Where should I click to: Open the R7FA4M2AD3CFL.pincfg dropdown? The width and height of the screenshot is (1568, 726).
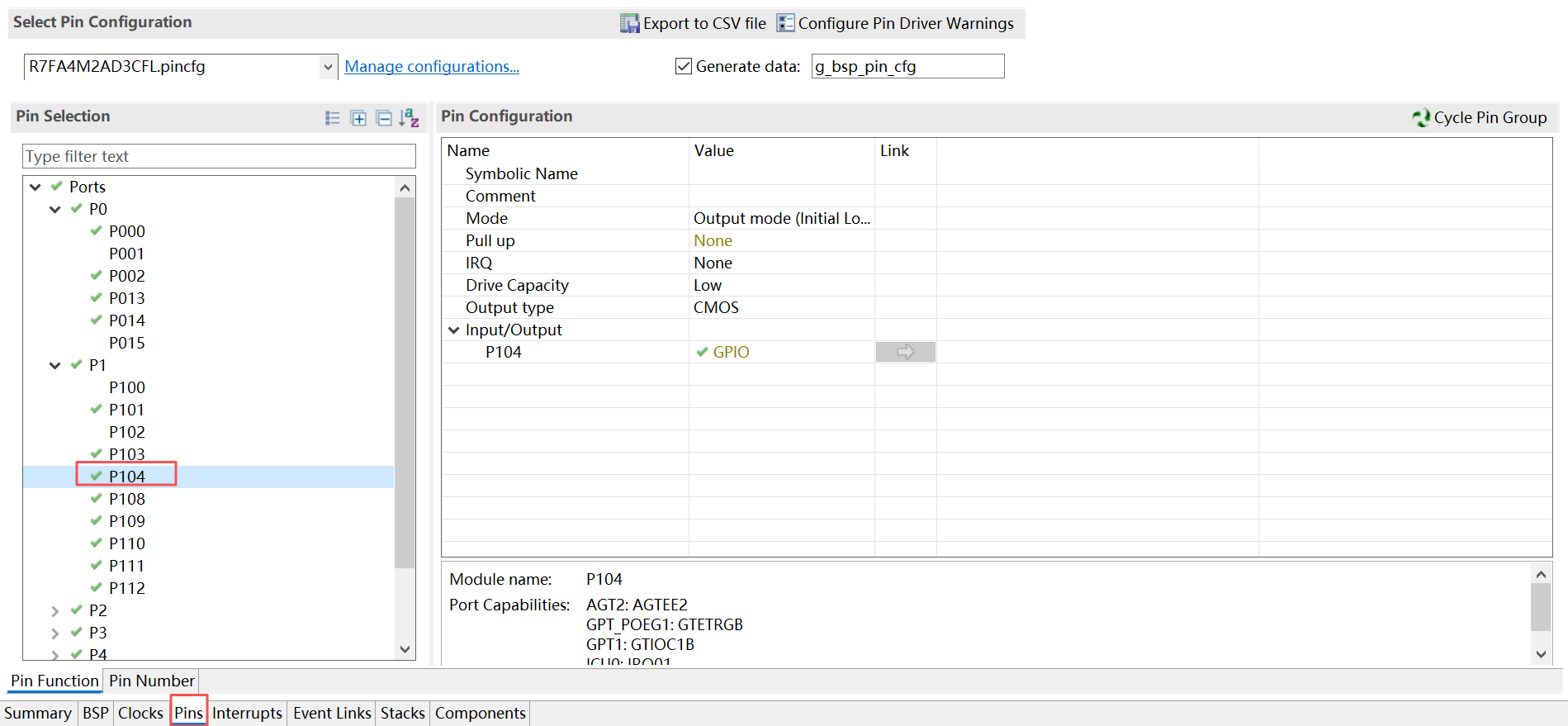coord(328,67)
